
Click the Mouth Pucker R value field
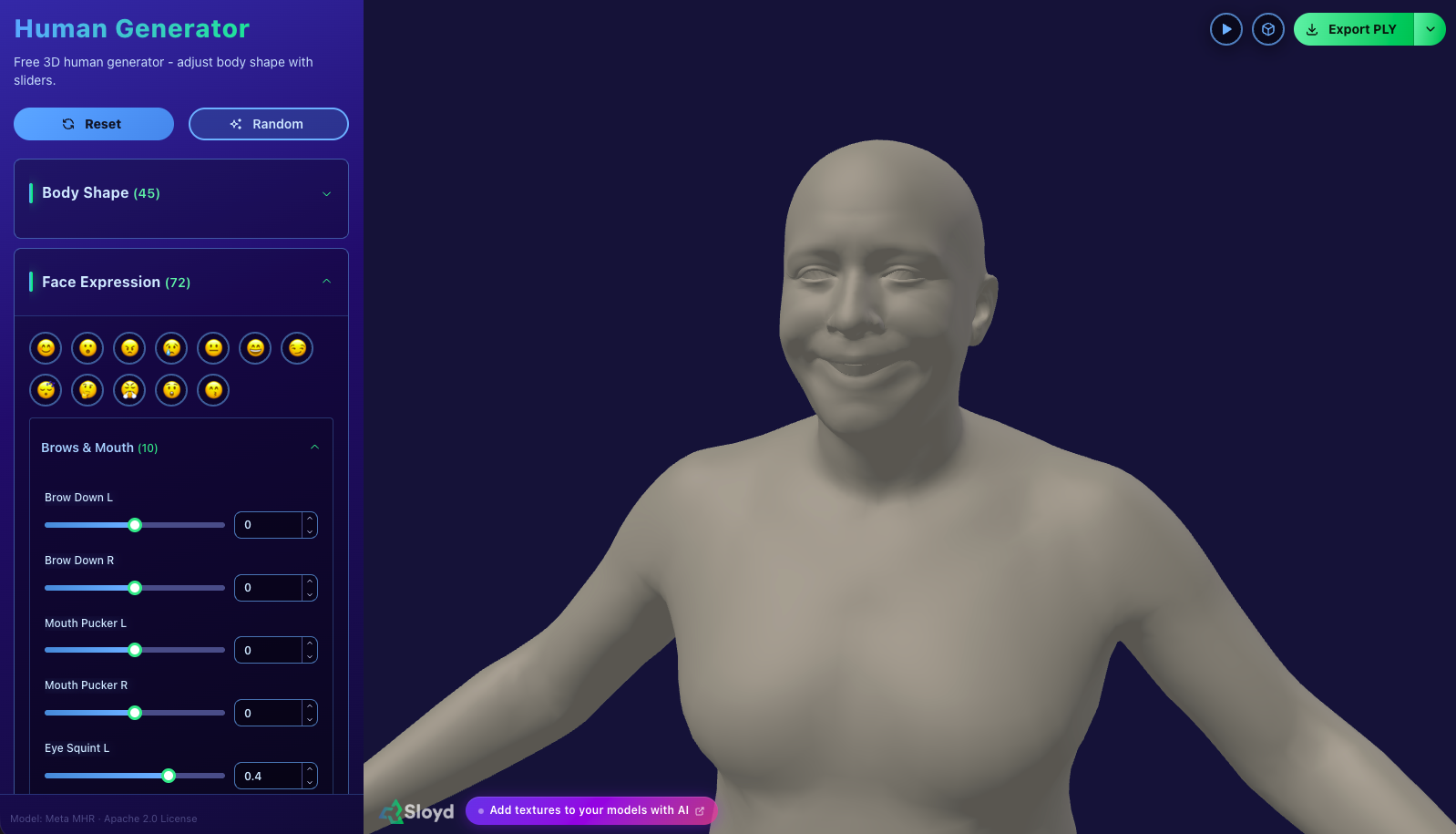pyautogui.click(x=269, y=713)
